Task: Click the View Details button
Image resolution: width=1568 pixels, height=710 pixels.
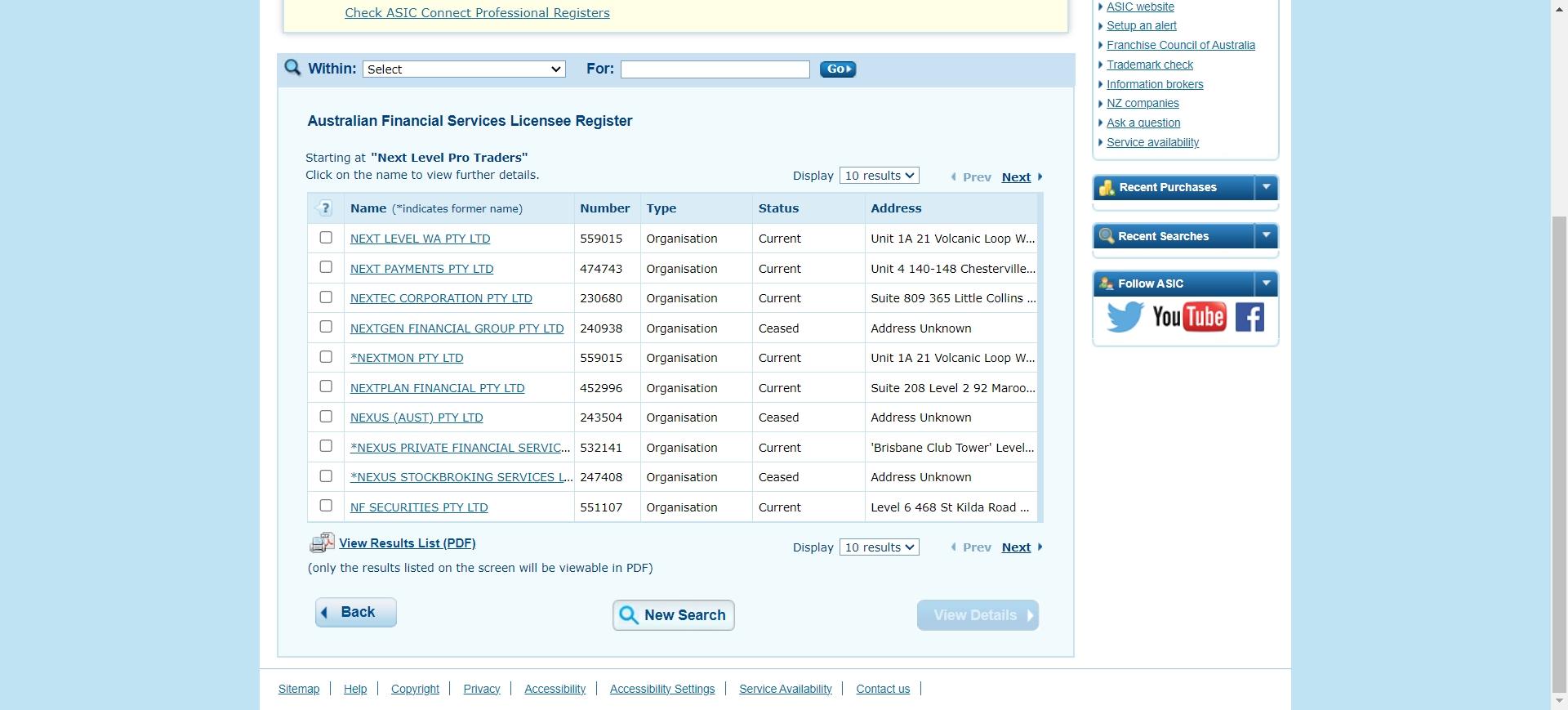Action: click(x=978, y=615)
